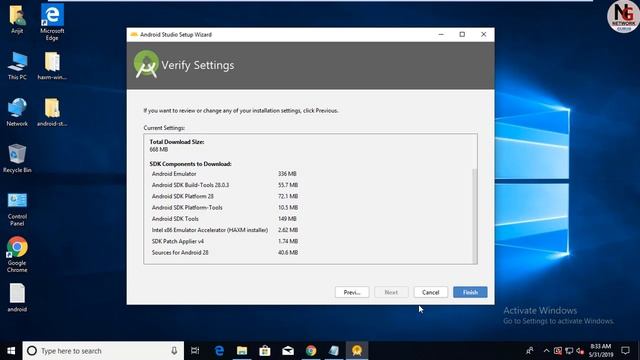Click the network status tray icon

(569, 351)
